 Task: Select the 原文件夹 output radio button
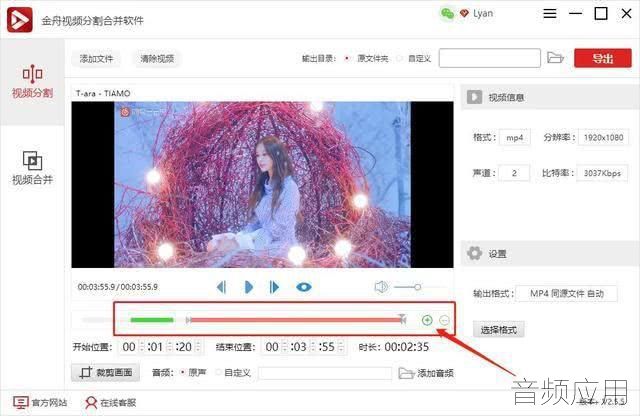coord(347,59)
